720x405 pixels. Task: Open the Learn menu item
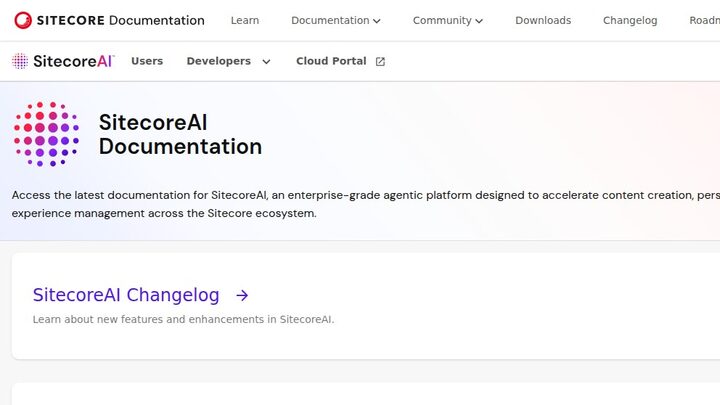pyautogui.click(x=245, y=20)
